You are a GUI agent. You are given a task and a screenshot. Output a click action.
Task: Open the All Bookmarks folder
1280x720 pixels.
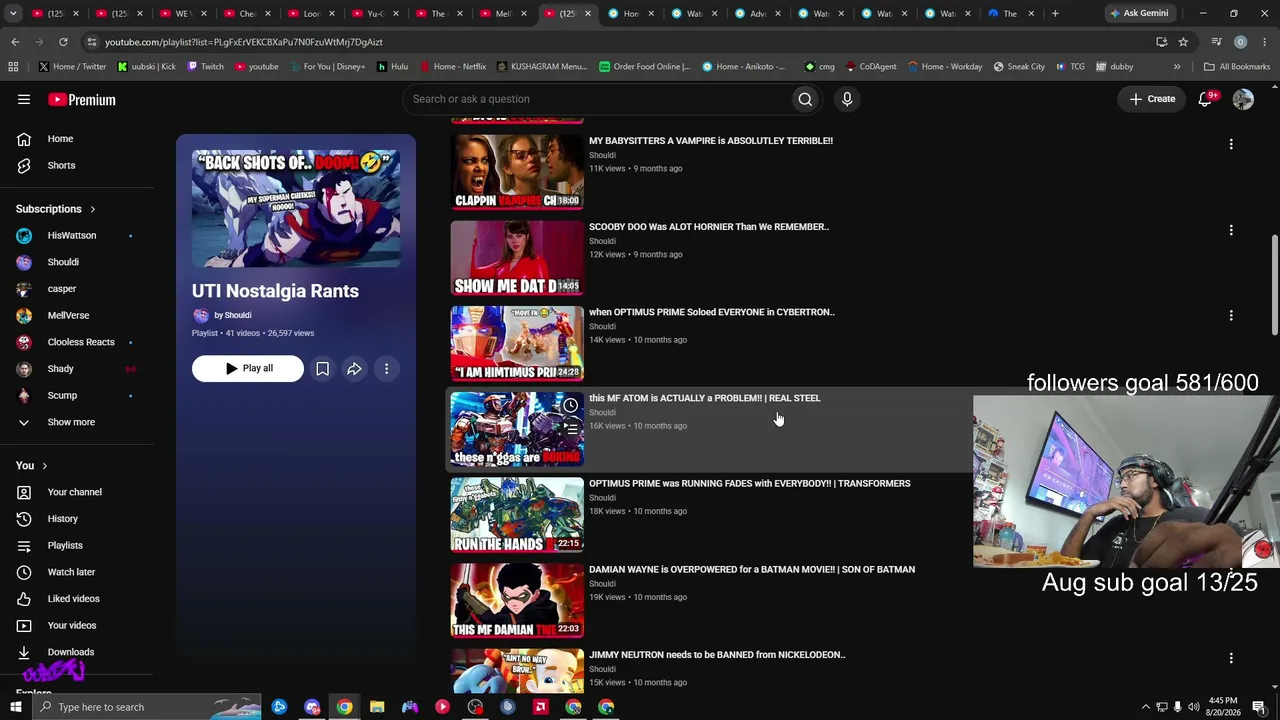pos(1237,67)
